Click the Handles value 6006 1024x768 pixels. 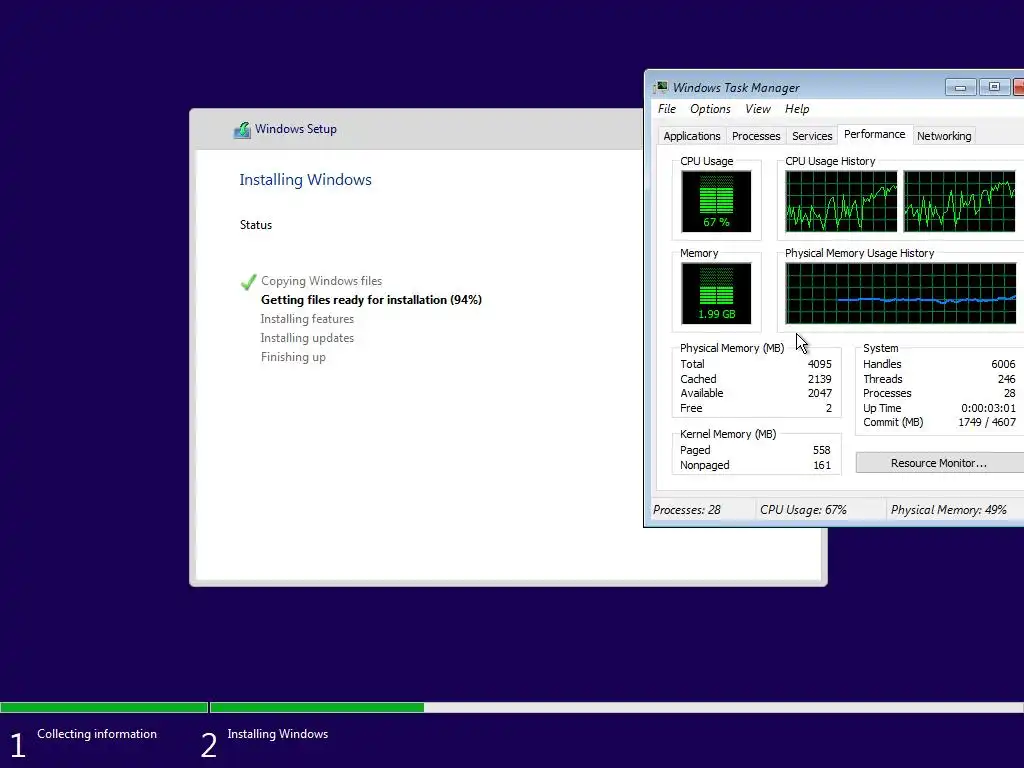[x=1003, y=364]
